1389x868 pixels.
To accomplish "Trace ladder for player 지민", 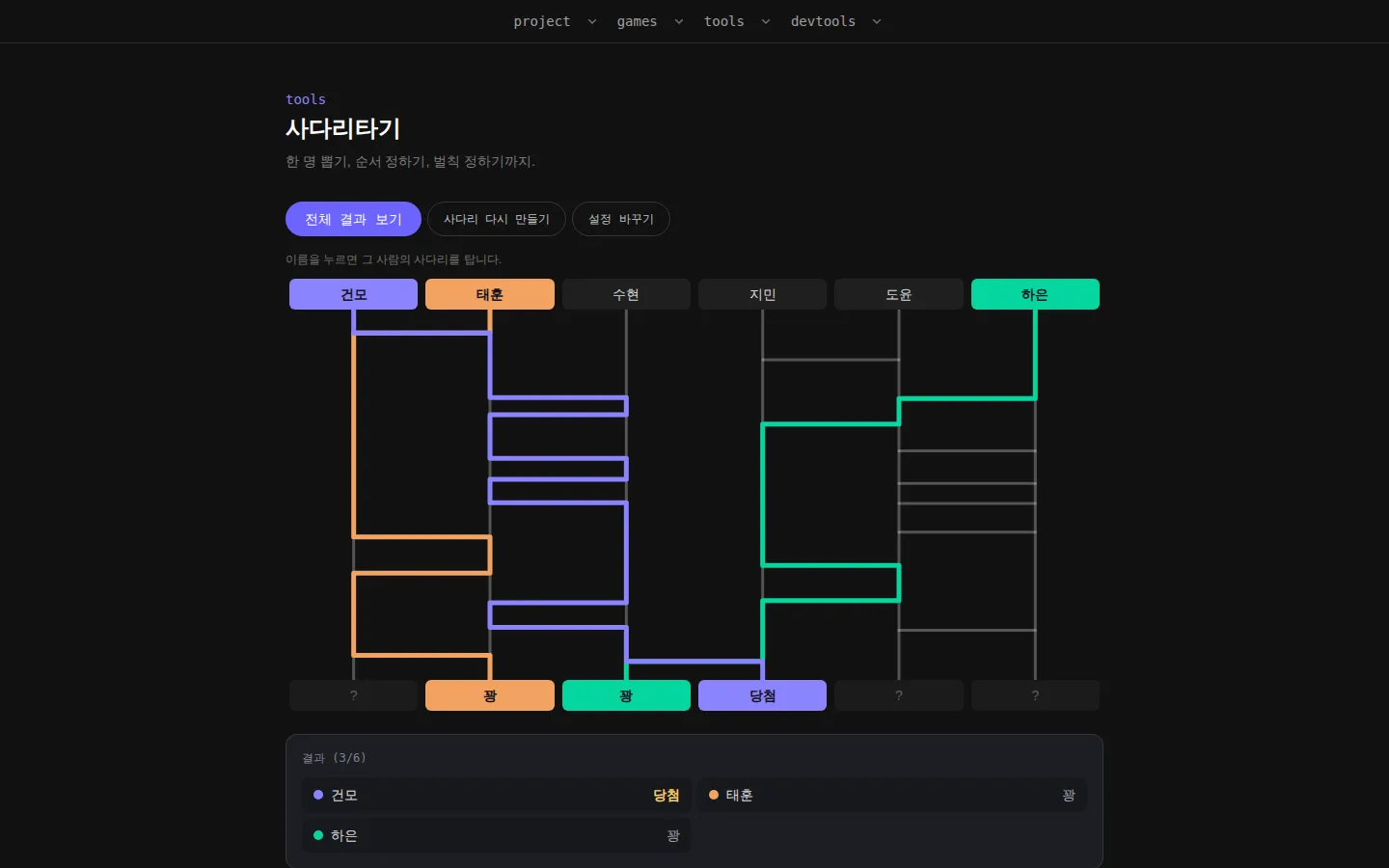I will click(x=762, y=294).
